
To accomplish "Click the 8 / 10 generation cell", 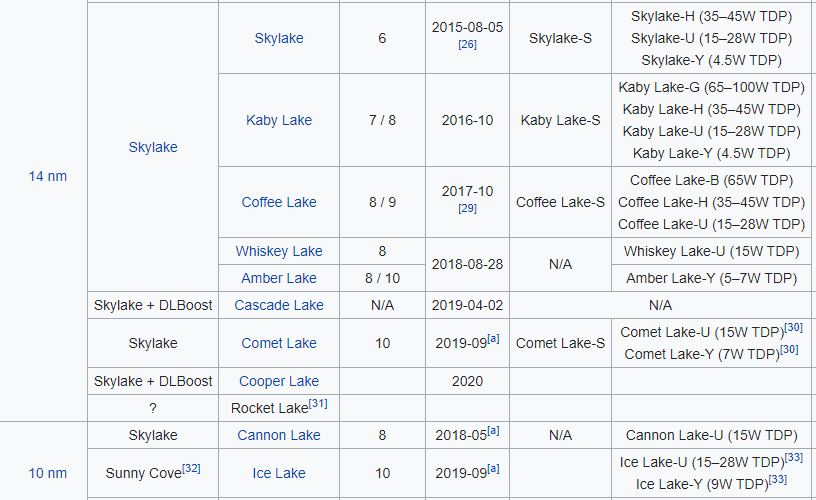I will click(382, 278).
